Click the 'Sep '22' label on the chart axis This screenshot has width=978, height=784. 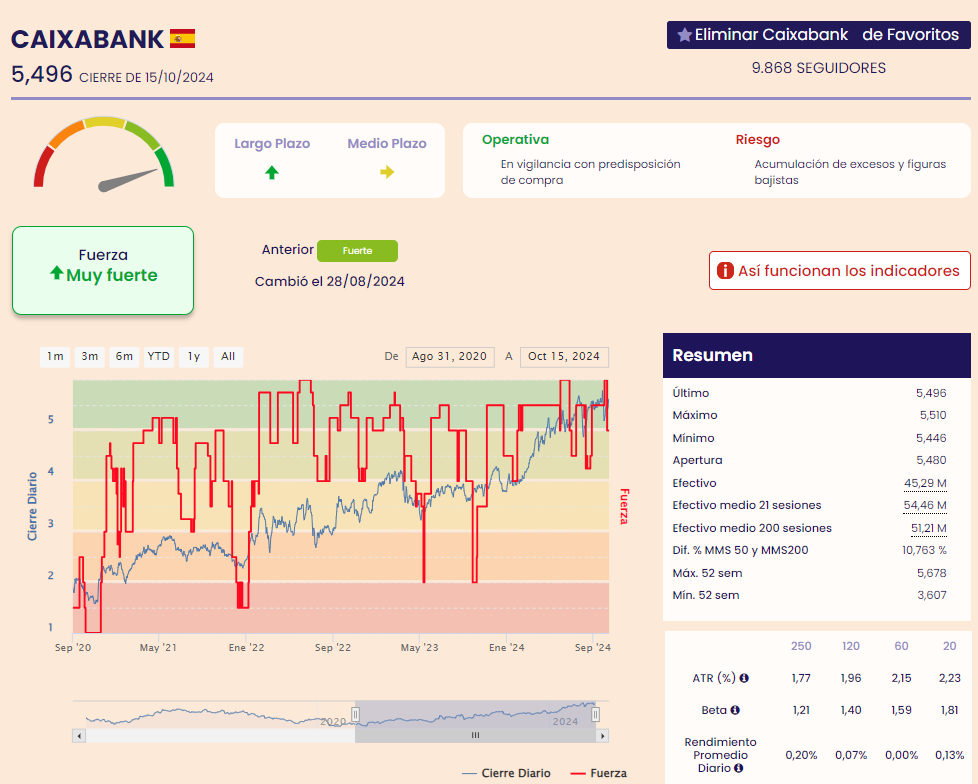[333, 647]
